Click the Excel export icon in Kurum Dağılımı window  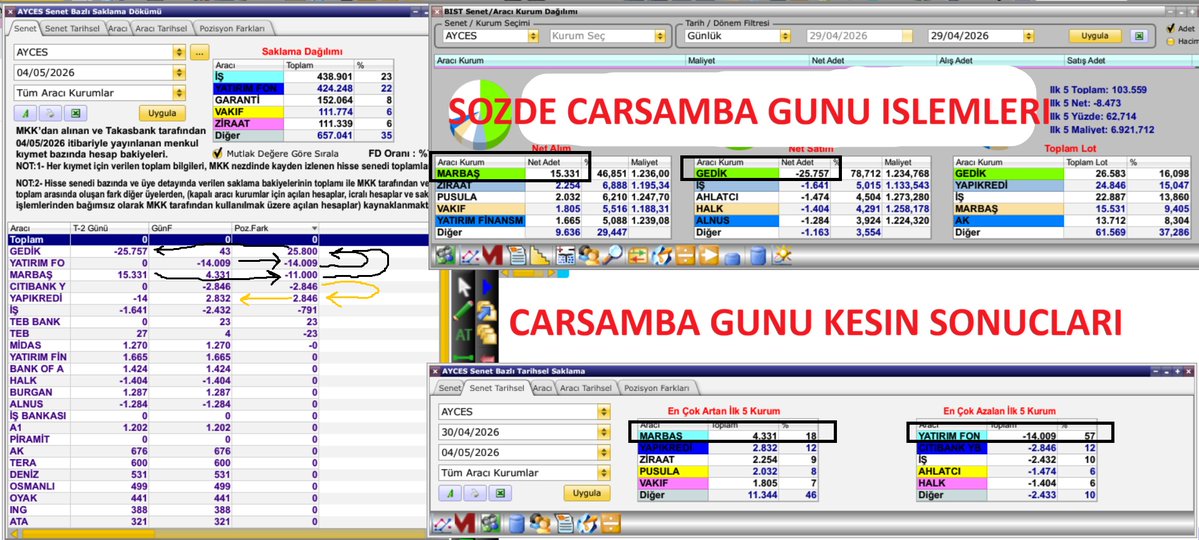click(x=1139, y=36)
